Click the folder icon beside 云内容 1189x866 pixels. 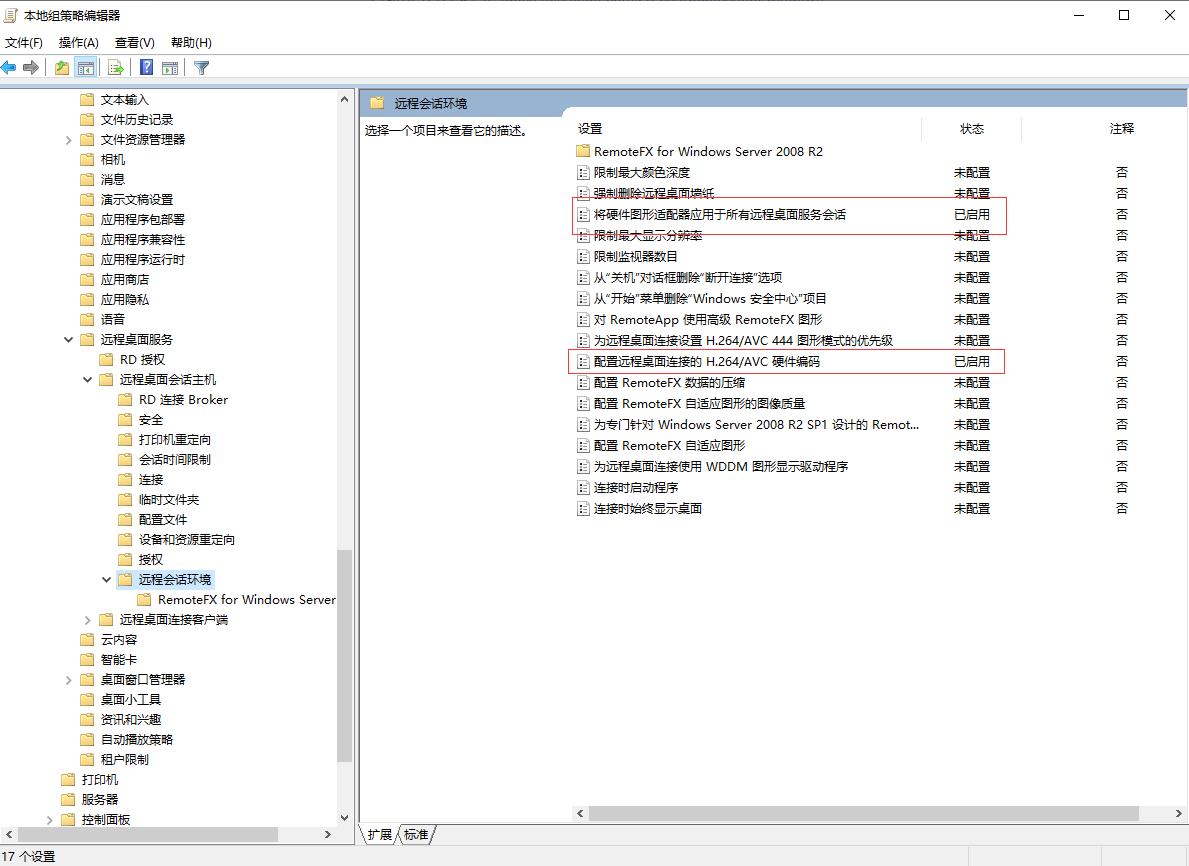(87, 639)
